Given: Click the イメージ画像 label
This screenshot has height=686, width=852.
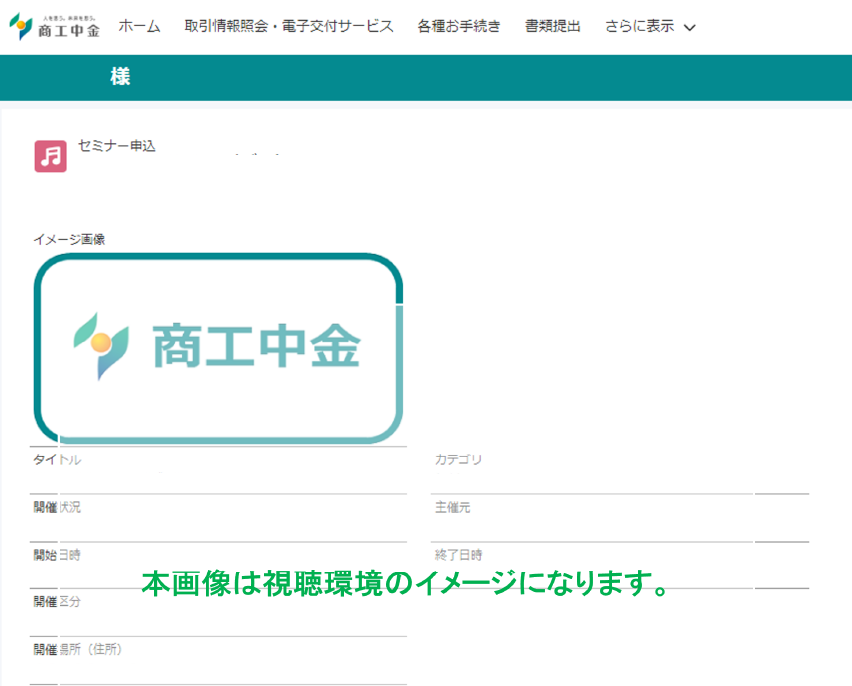Looking at the screenshot, I should click(69, 239).
